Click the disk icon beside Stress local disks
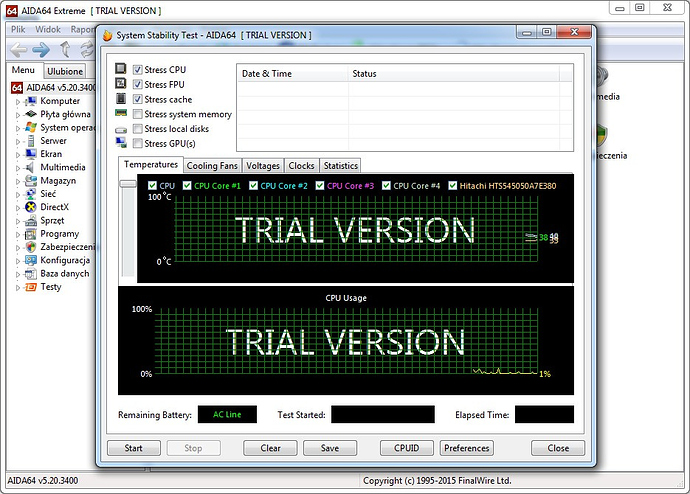The image size is (690, 494). [121, 130]
